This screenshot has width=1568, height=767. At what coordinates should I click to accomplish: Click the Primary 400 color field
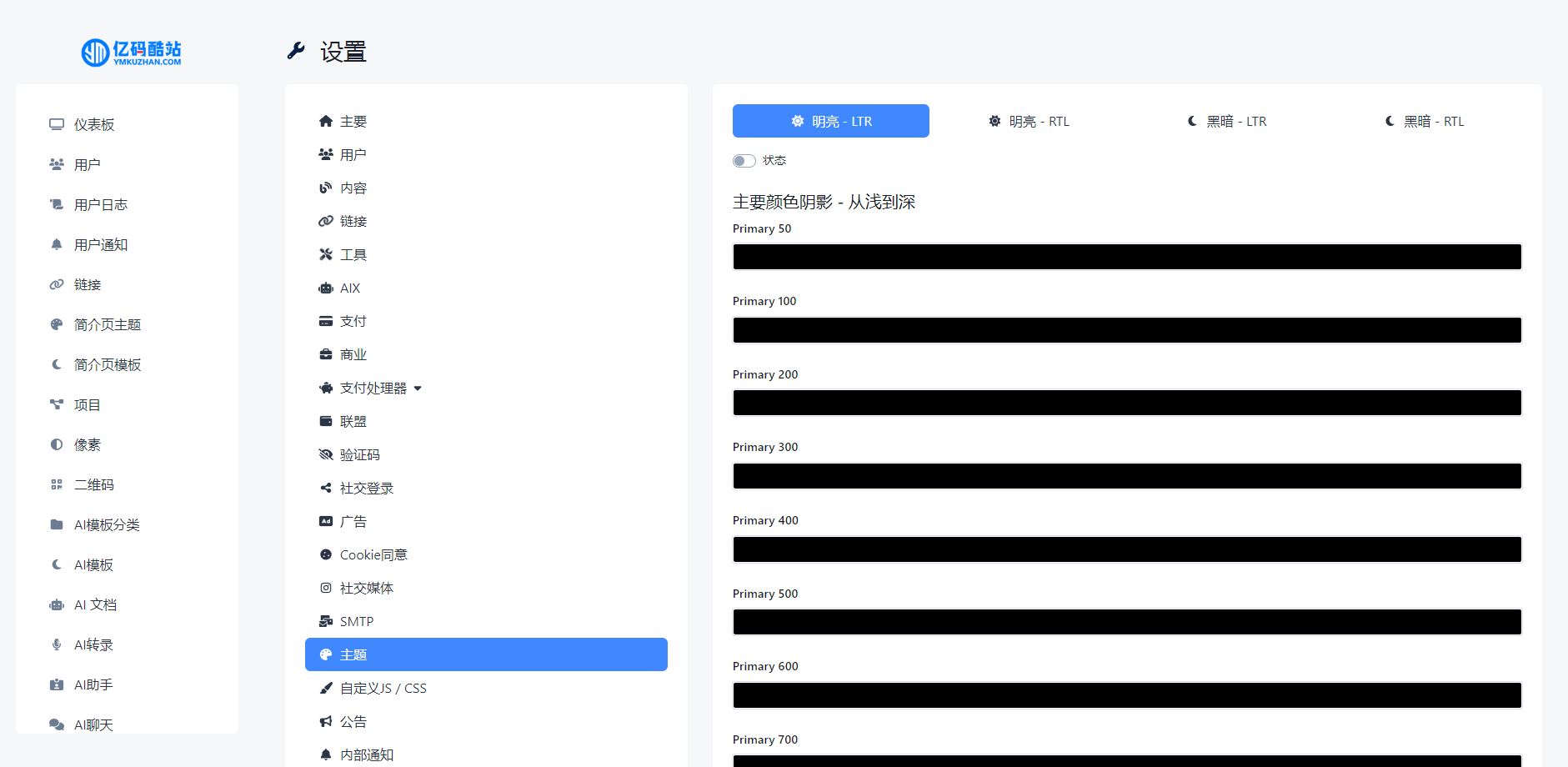pyautogui.click(x=1126, y=549)
